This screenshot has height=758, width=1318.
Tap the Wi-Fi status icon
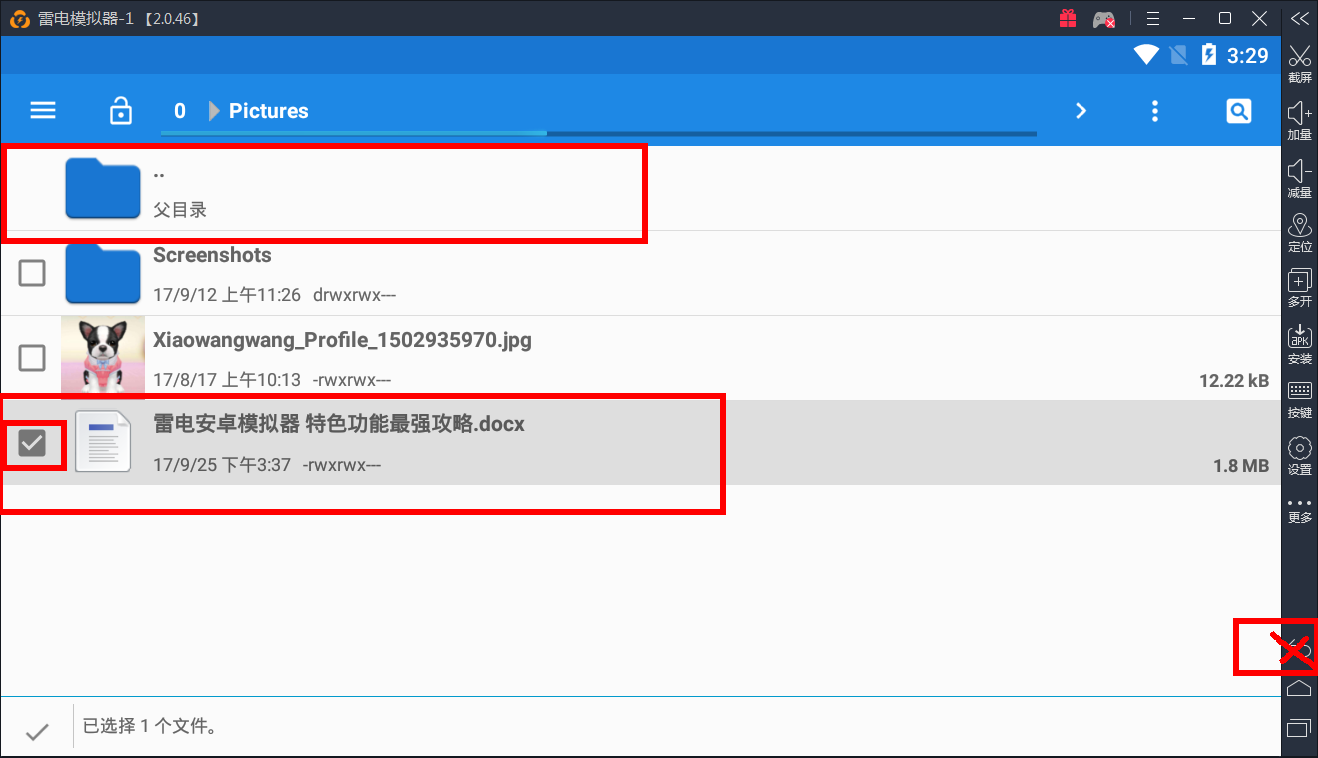click(x=1146, y=55)
